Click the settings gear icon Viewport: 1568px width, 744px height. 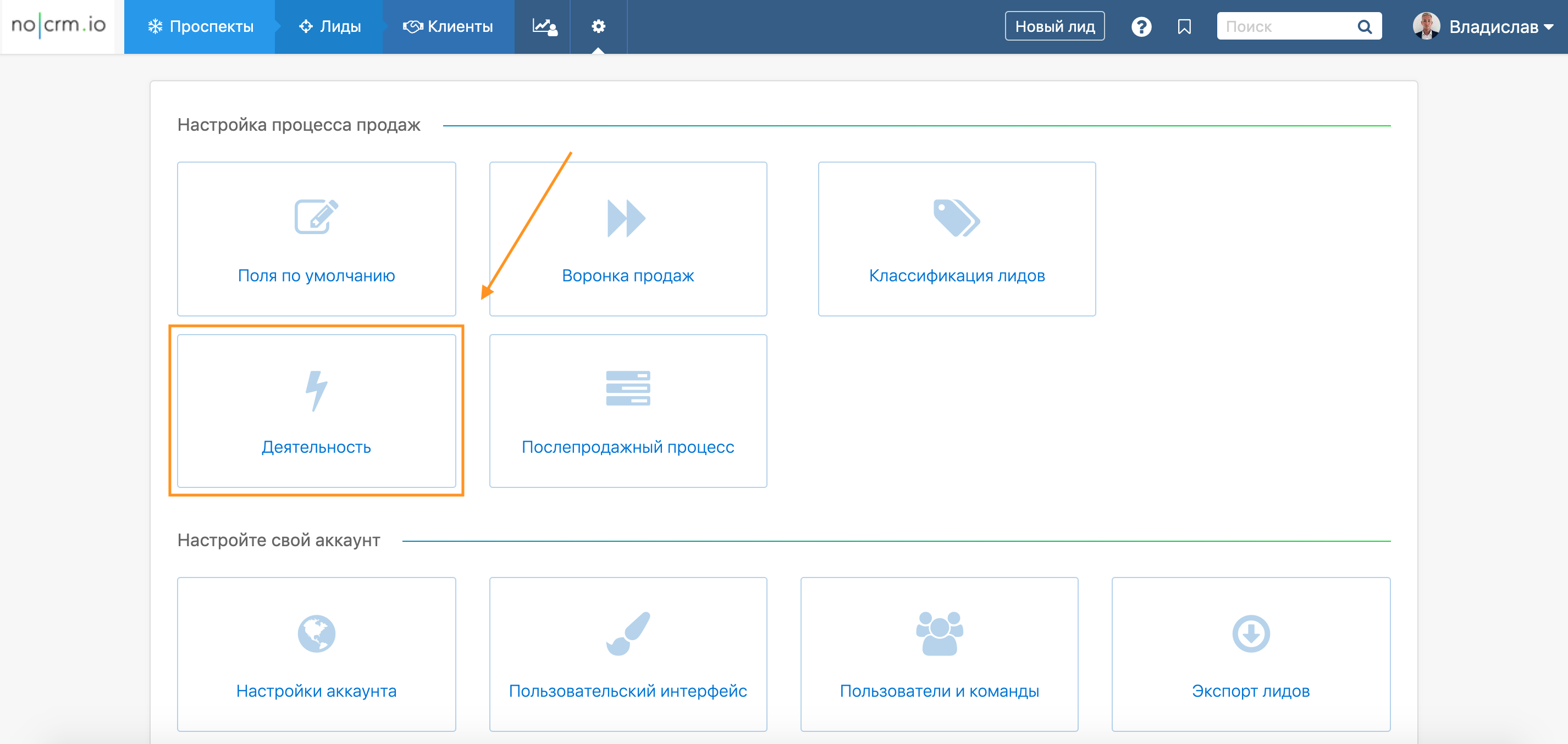pyautogui.click(x=598, y=26)
